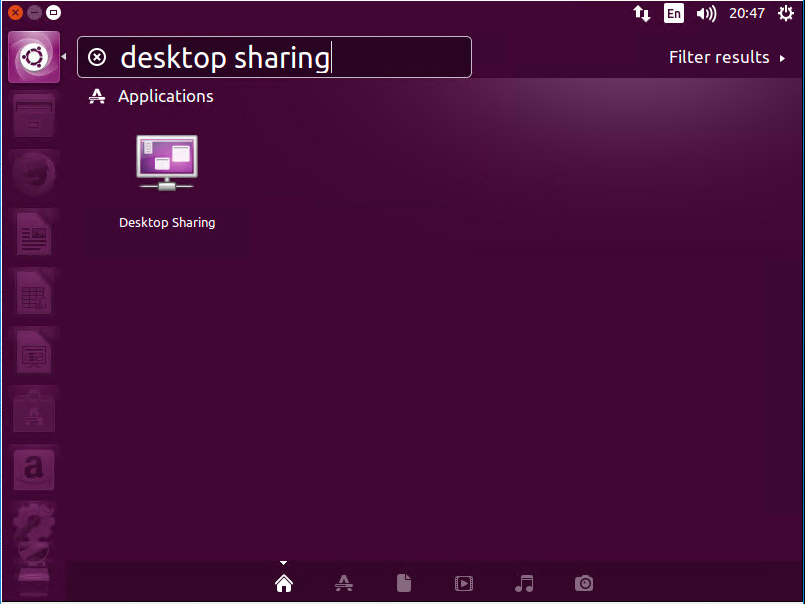Open the Files launcher icon
Screen dimensions: 805x604
[x=34, y=115]
